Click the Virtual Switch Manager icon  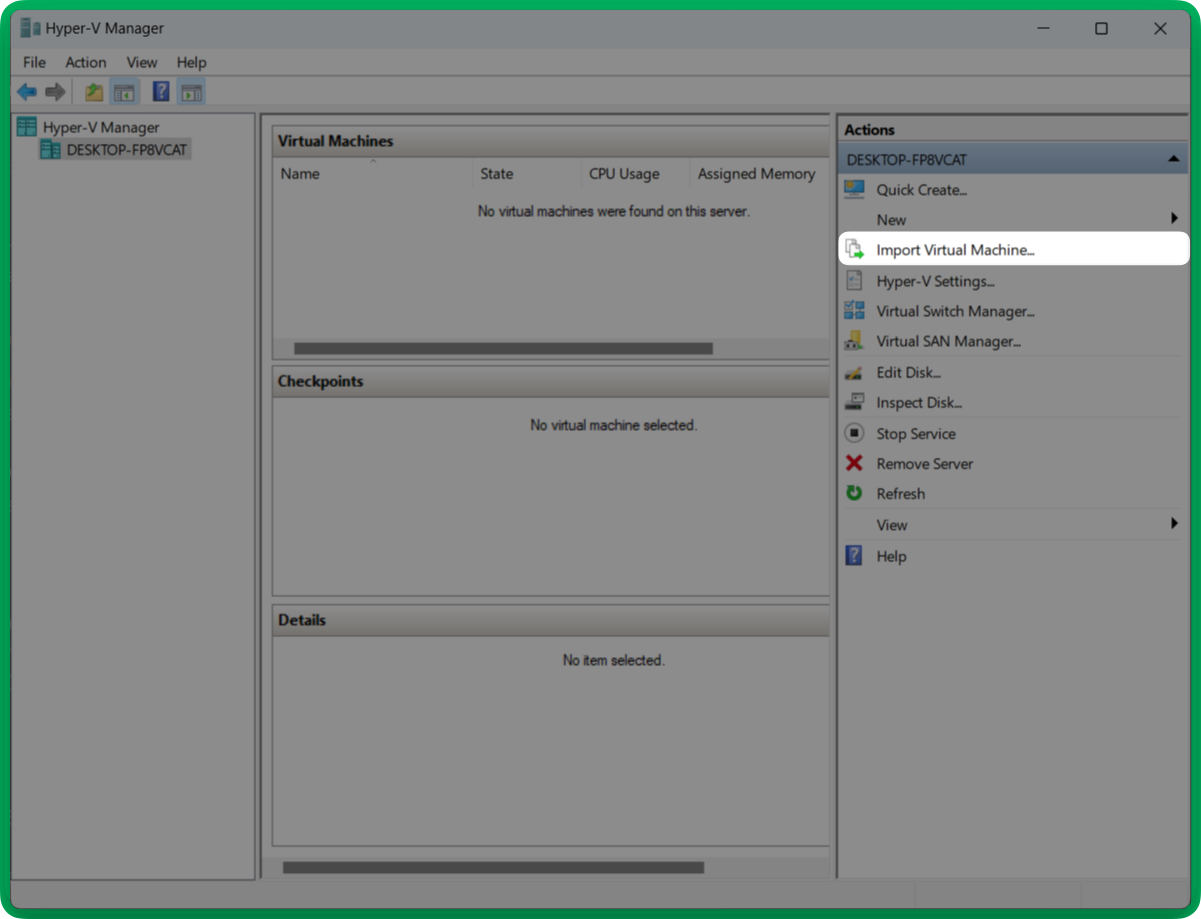click(x=854, y=311)
